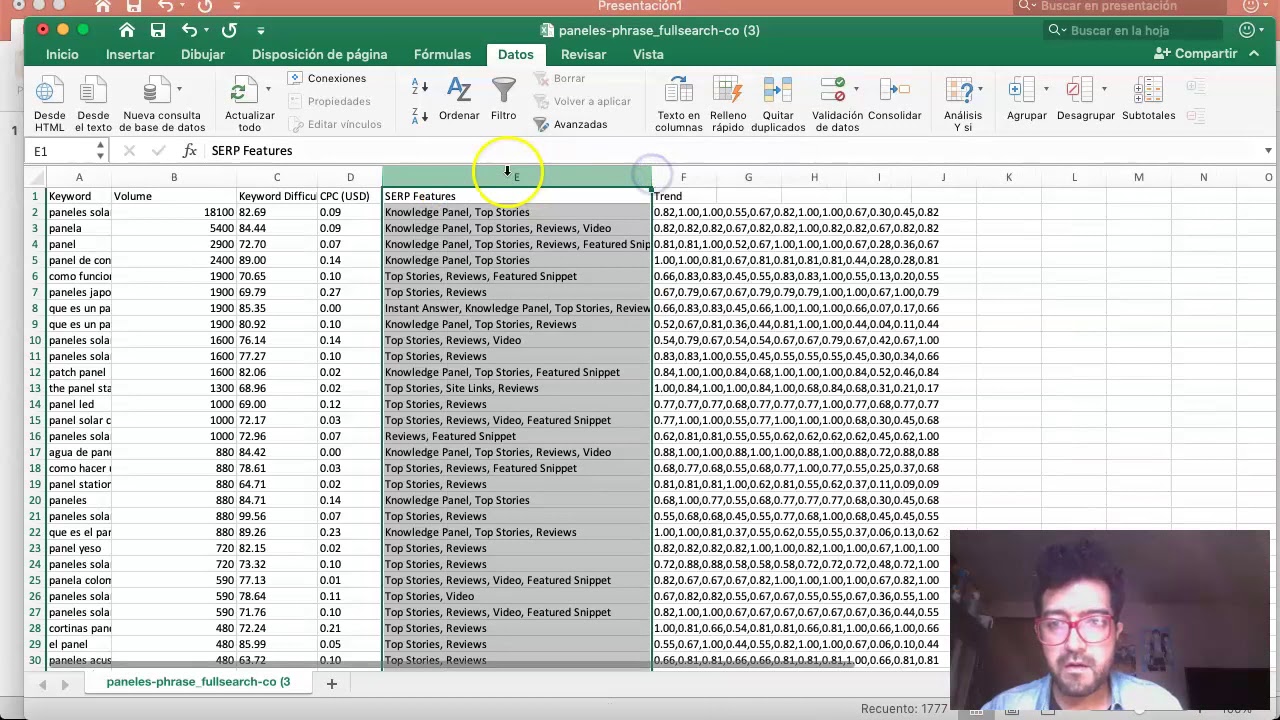Expand Desagrupar dropdown arrow

(x=1104, y=89)
